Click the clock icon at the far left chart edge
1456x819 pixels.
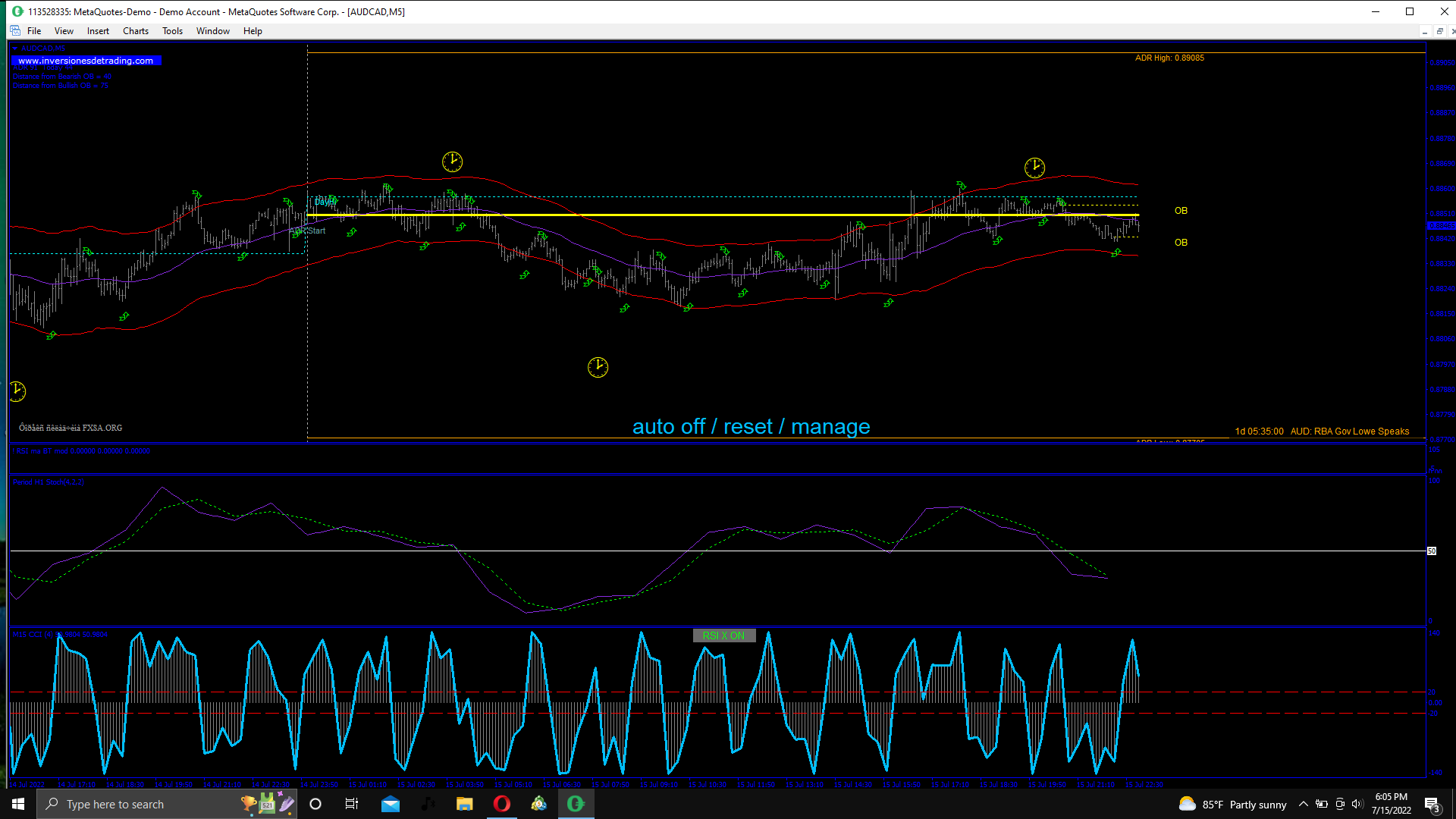(17, 391)
